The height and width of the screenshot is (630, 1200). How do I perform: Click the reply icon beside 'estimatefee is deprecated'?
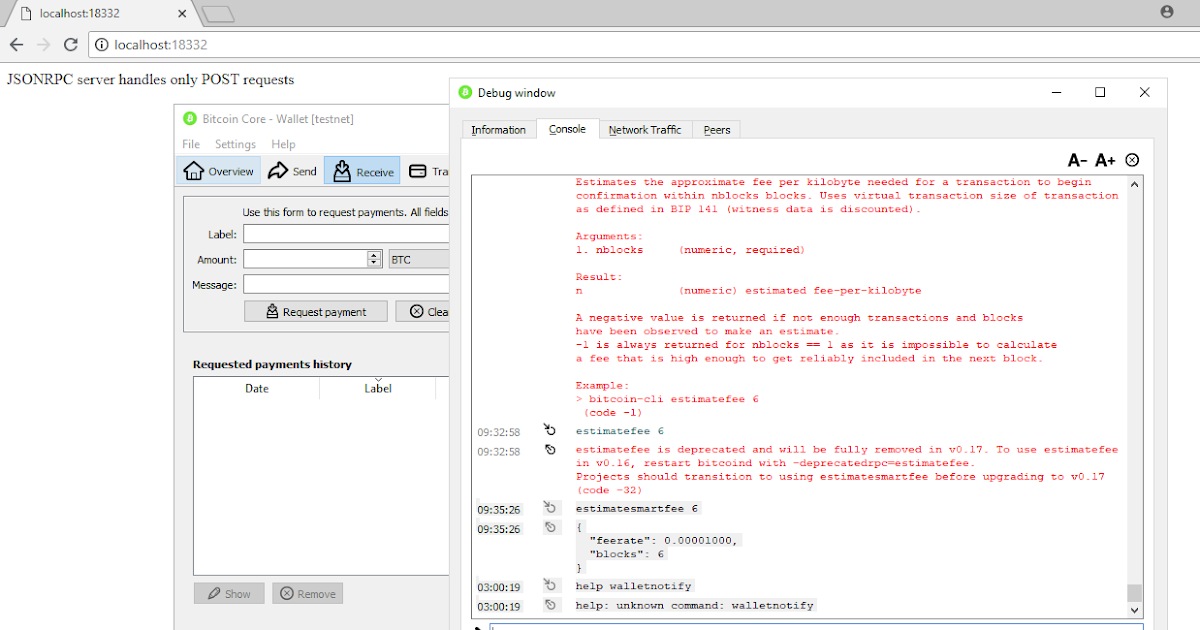(550, 450)
